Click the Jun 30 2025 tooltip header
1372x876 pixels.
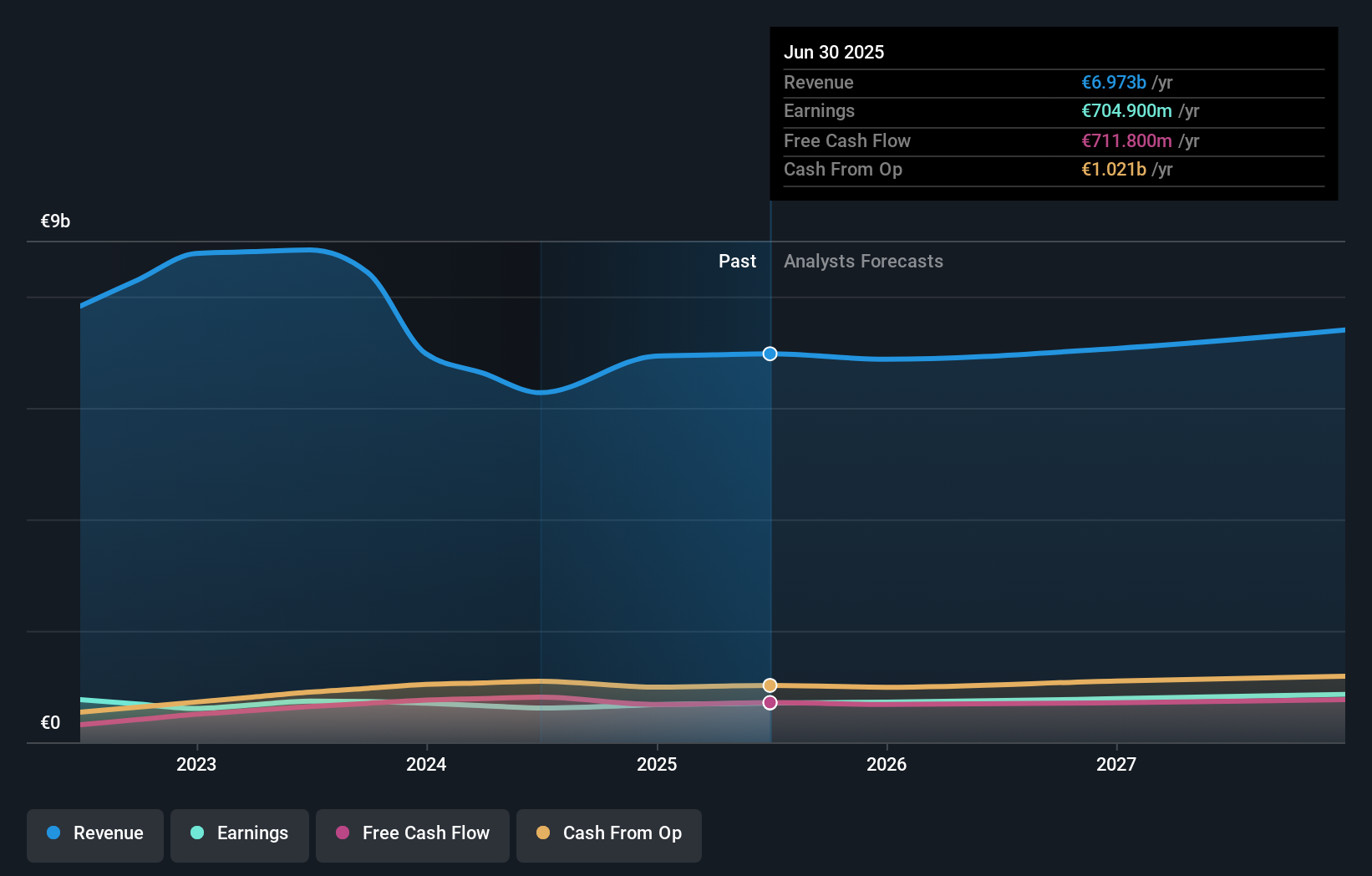[x=834, y=52]
